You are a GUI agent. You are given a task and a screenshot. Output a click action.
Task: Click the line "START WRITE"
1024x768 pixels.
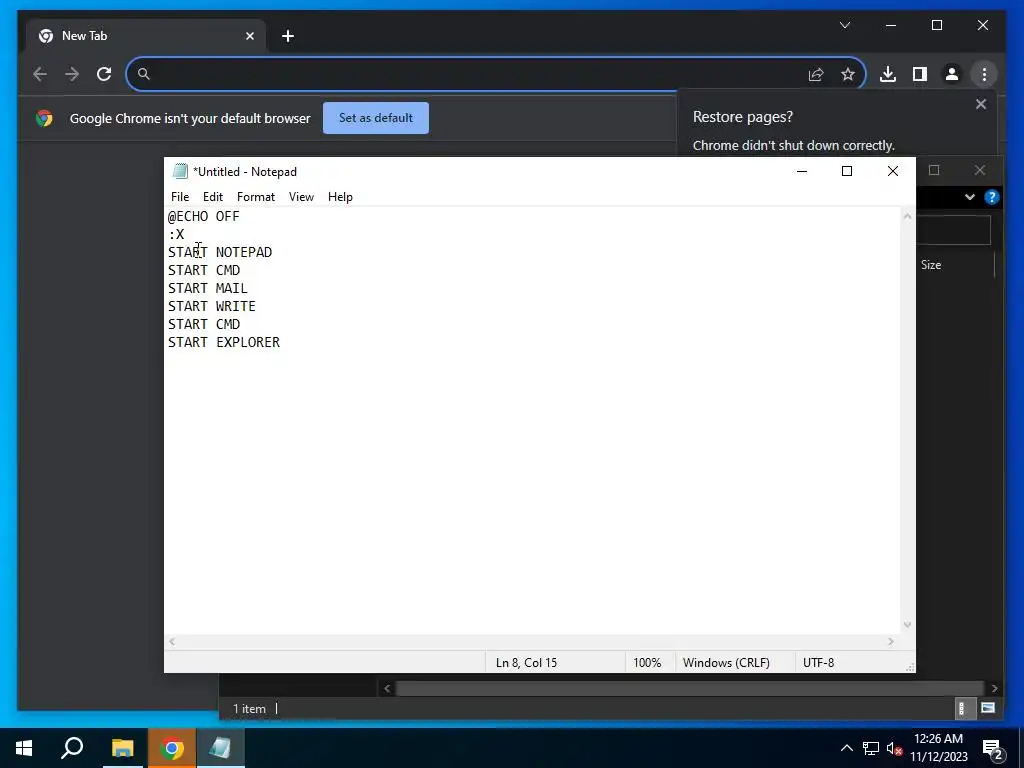(x=212, y=306)
